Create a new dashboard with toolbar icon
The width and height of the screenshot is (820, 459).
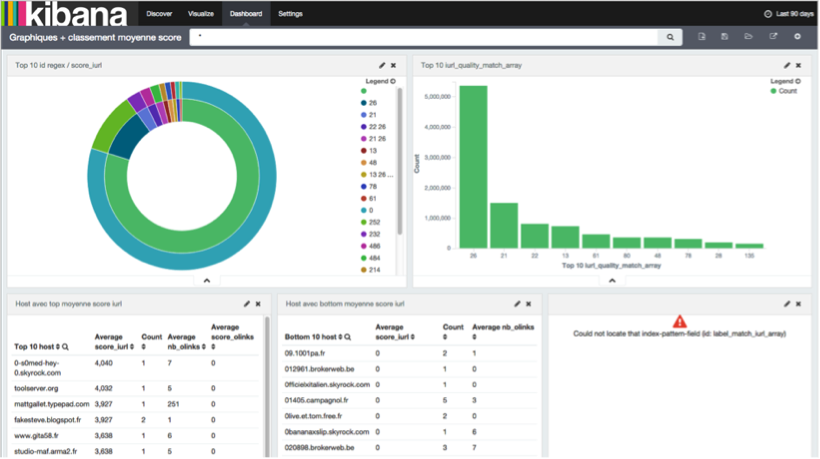pyautogui.click(x=702, y=37)
